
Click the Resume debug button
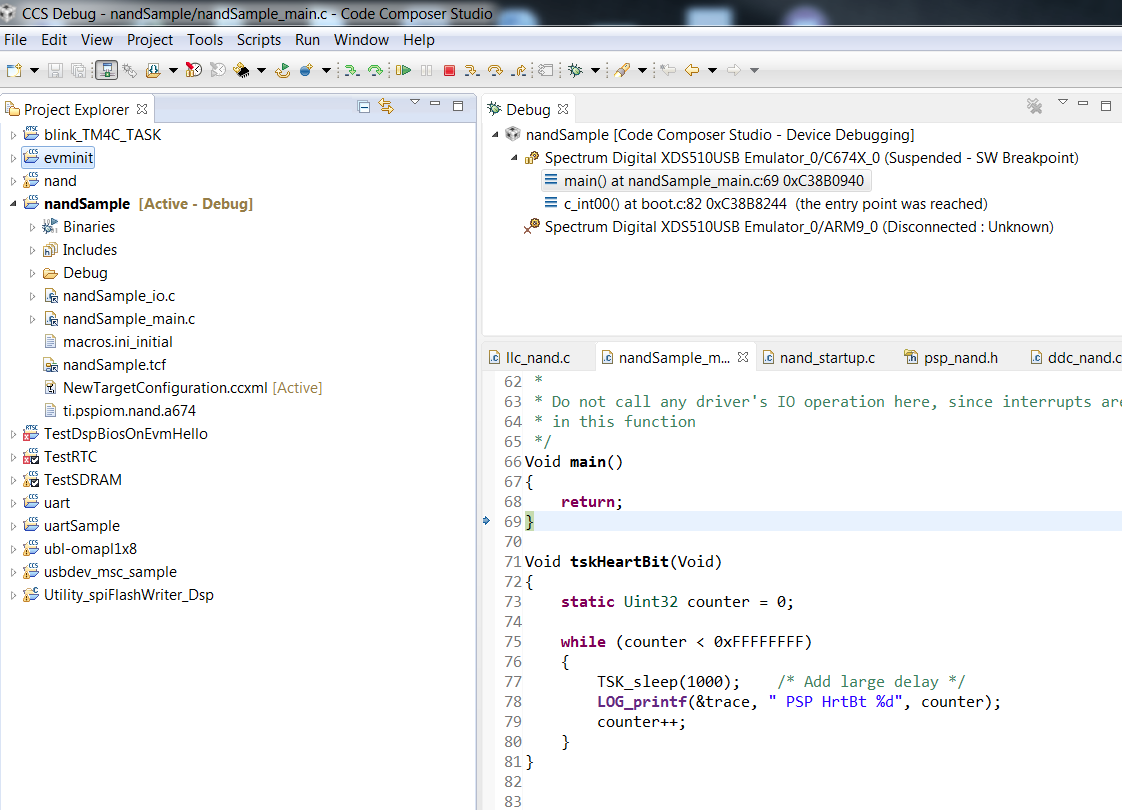click(403, 70)
